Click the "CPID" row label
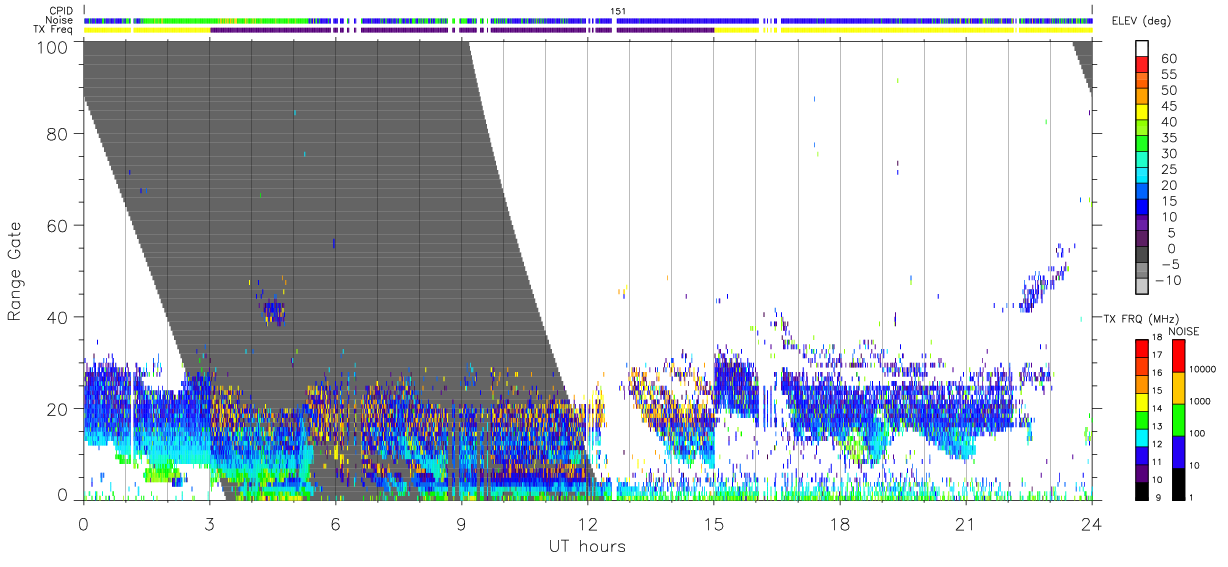Image resolution: width=1228 pixels, height=567 pixels. click(x=61, y=11)
